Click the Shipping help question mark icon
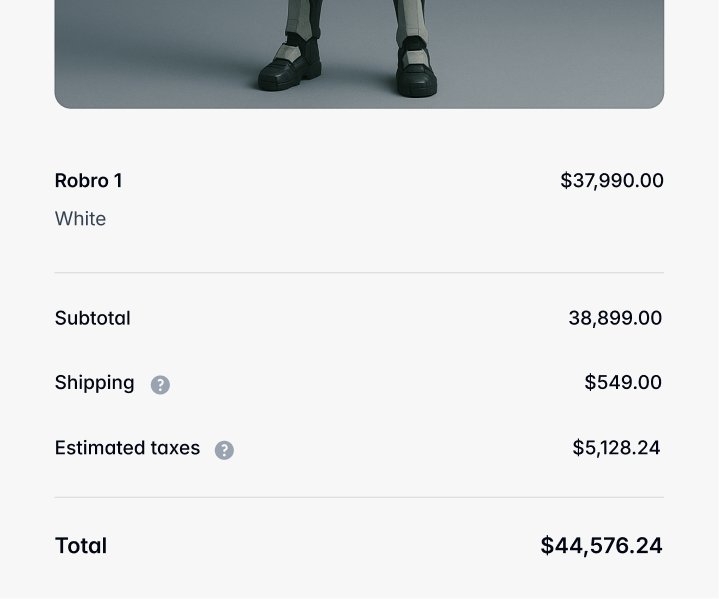Viewport: 719px width, 599px height. pos(160,385)
